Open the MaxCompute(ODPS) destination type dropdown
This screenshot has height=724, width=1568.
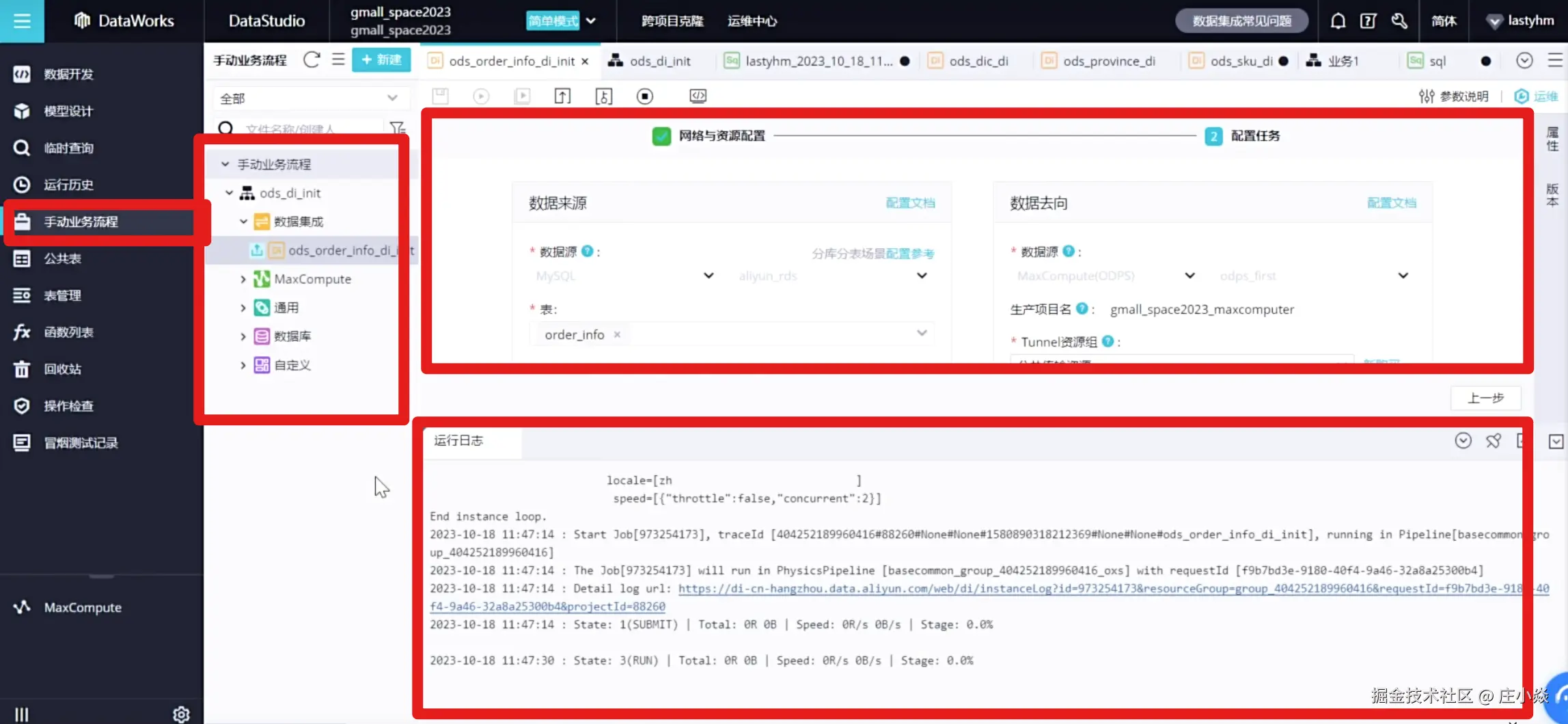[1105, 276]
